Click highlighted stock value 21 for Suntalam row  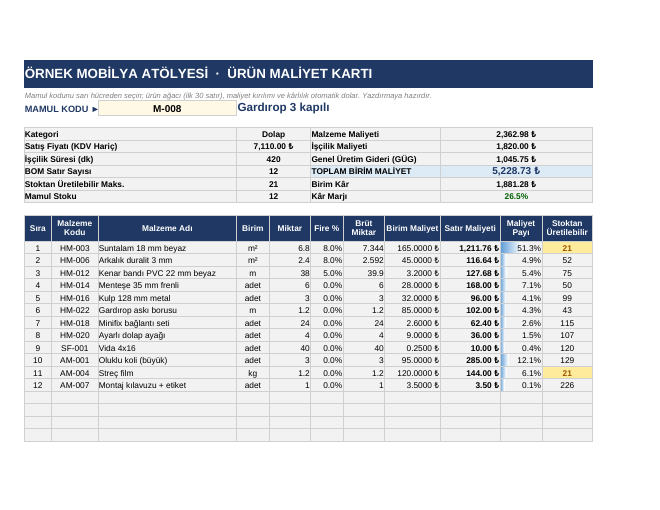pyautogui.click(x=567, y=248)
